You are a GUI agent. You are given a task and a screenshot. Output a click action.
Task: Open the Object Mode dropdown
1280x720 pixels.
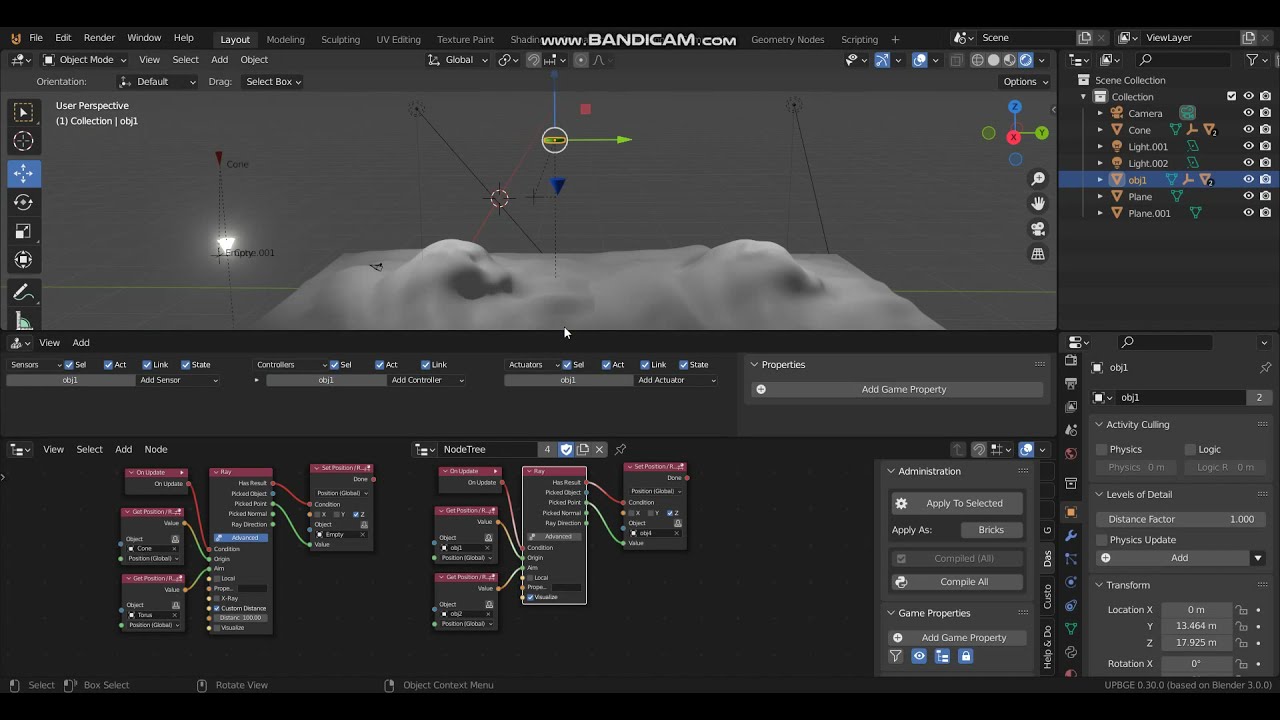[84, 60]
